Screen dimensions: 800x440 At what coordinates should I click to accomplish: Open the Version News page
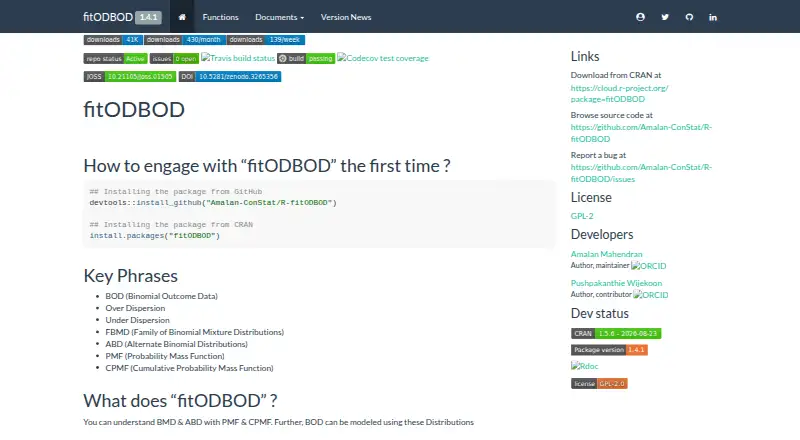346,17
